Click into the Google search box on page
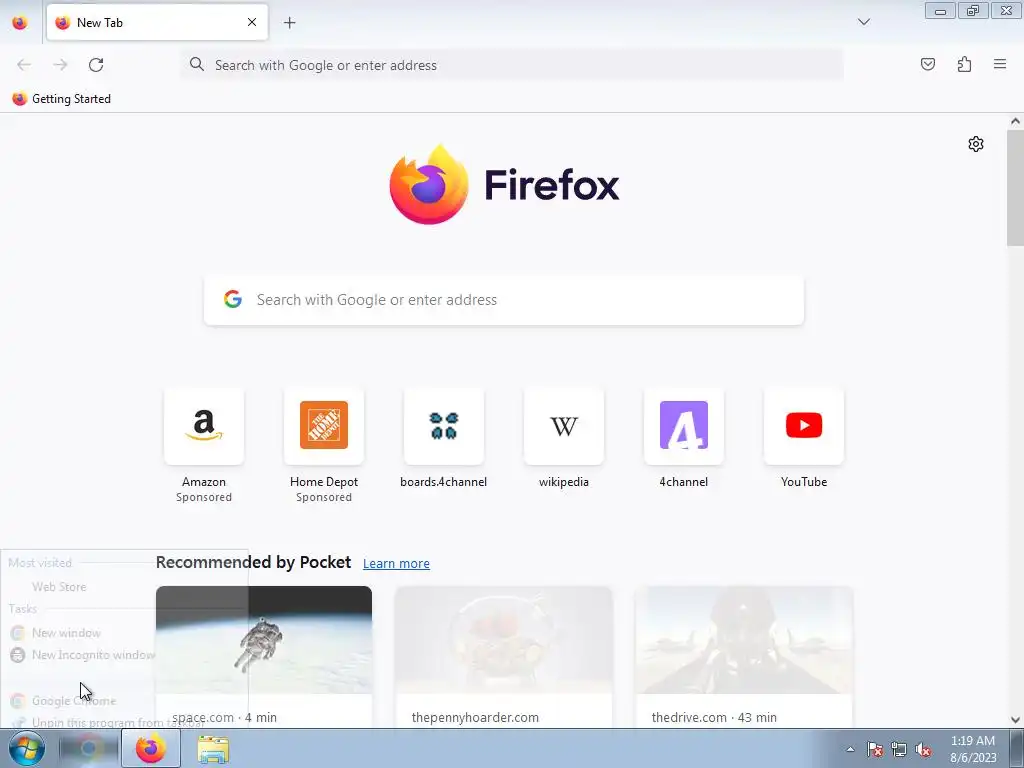 (504, 300)
